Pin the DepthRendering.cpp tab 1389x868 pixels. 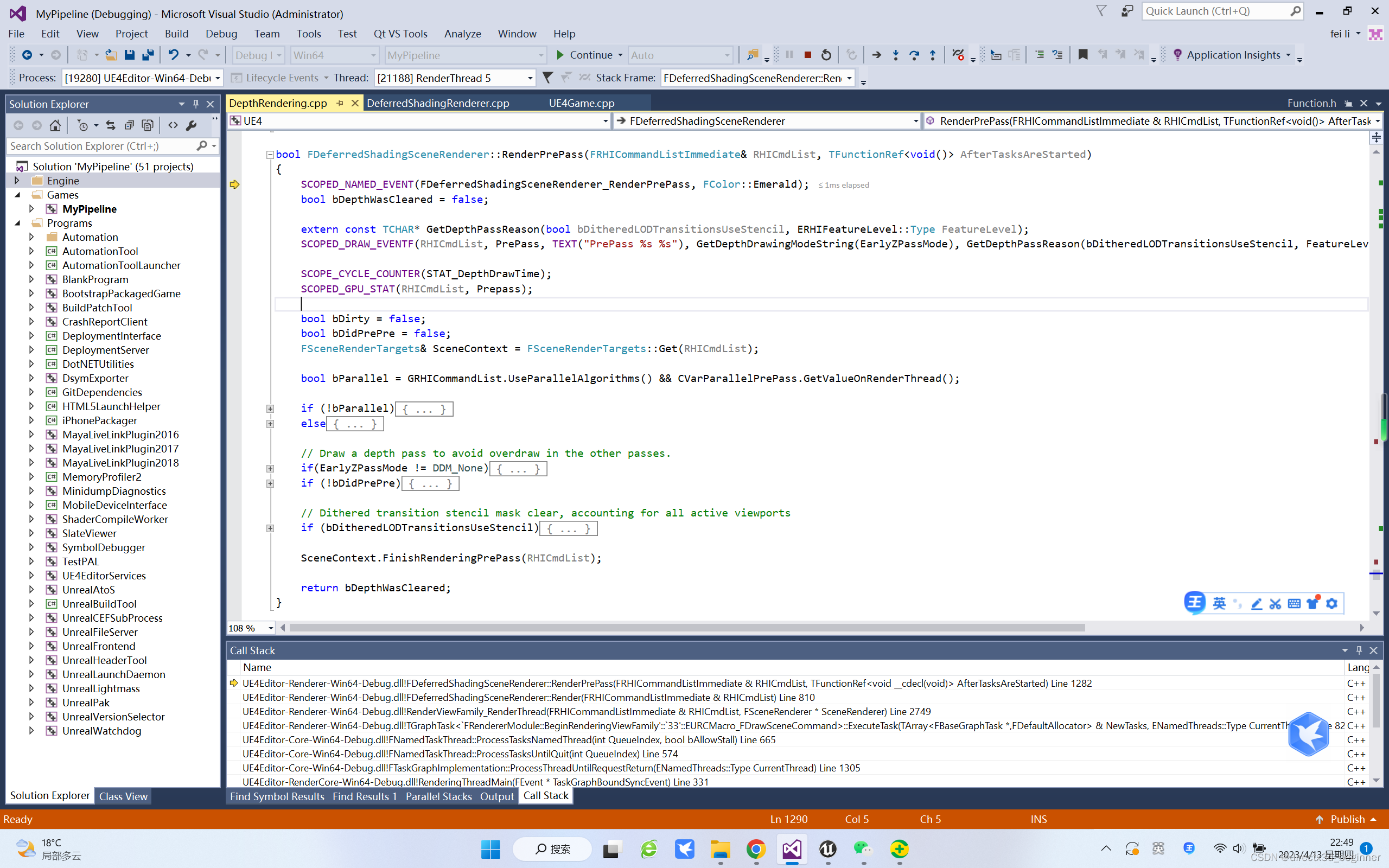point(340,103)
